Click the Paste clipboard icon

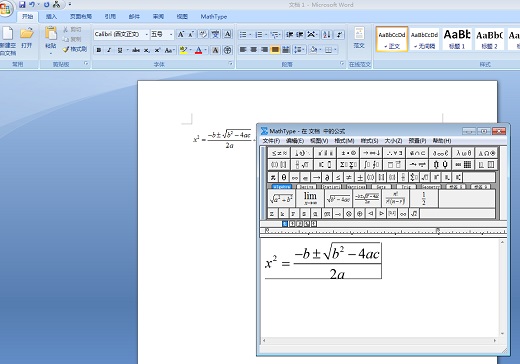point(51,33)
